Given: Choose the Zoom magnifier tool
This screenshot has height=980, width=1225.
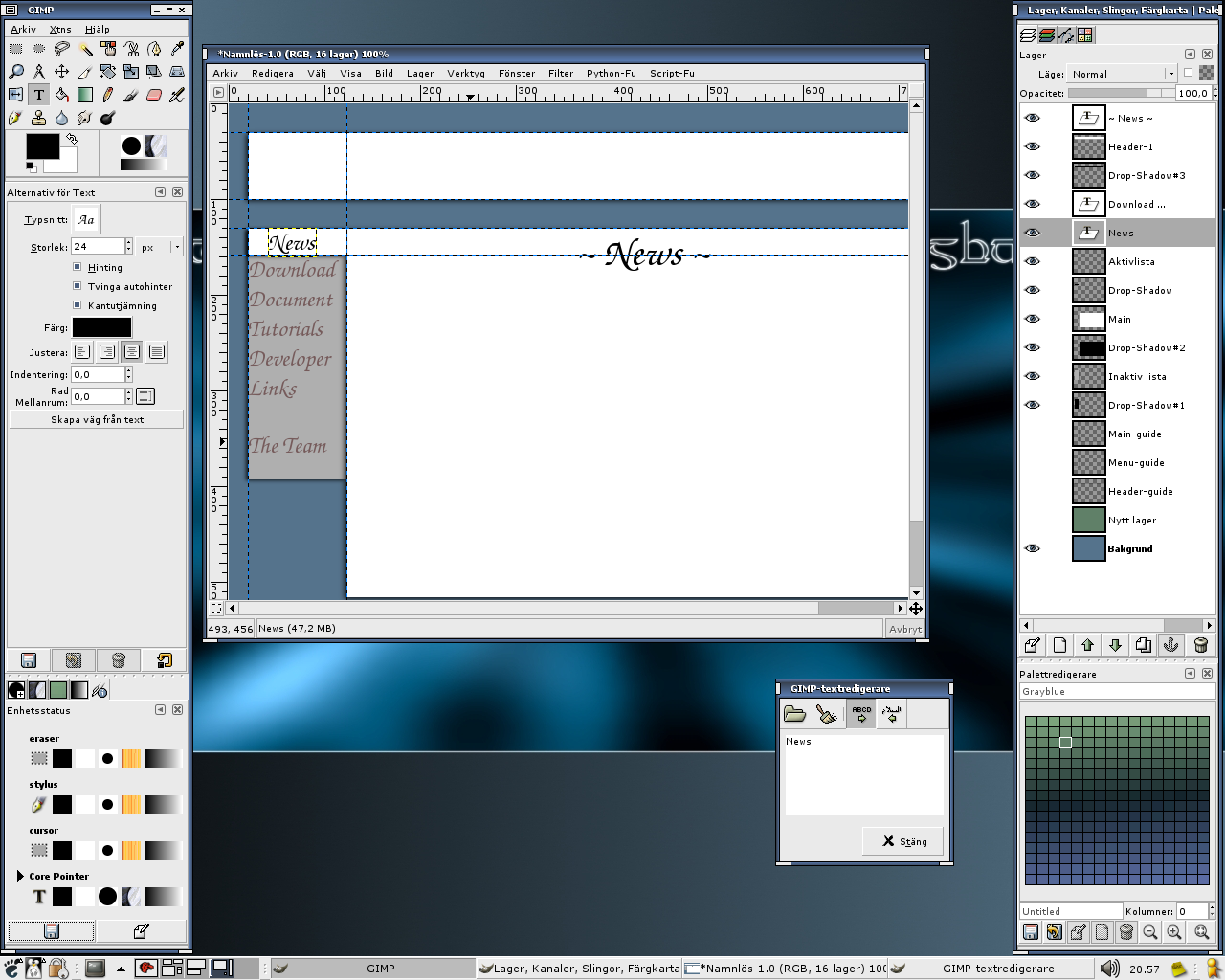Looking at the screenshot, I should point(16,72).
